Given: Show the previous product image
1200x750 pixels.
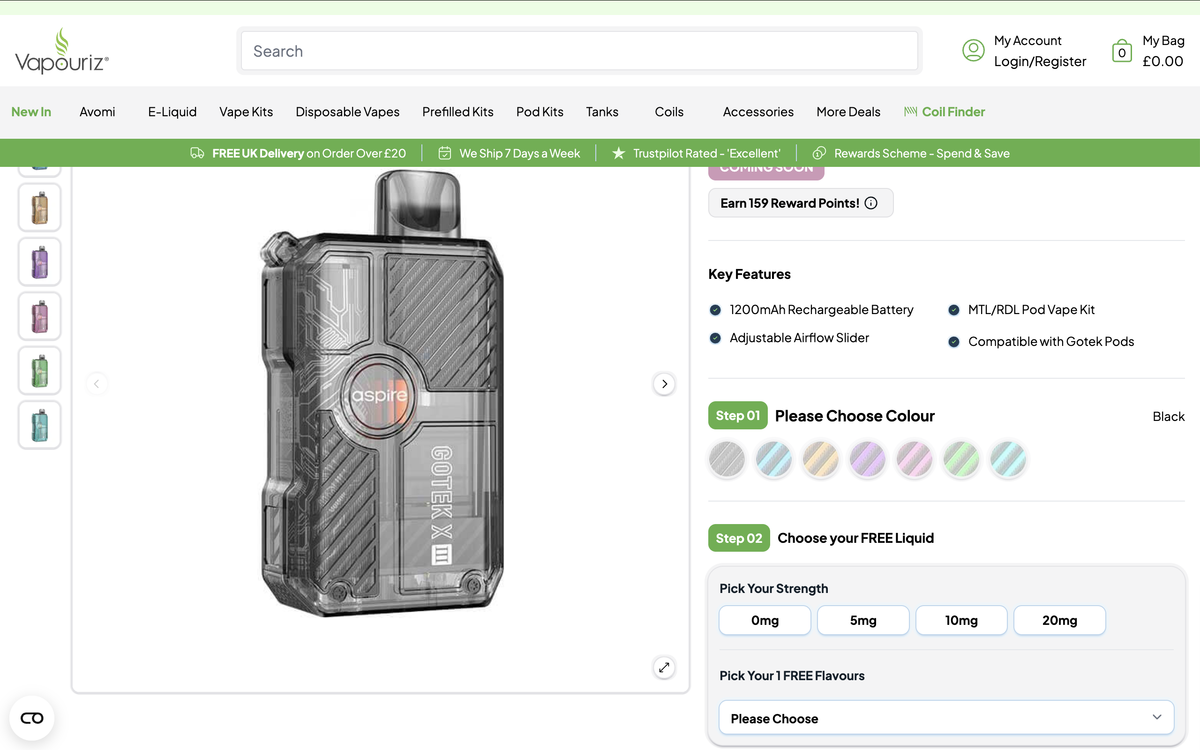Looking at the screenshot, I should click(97, 383).
